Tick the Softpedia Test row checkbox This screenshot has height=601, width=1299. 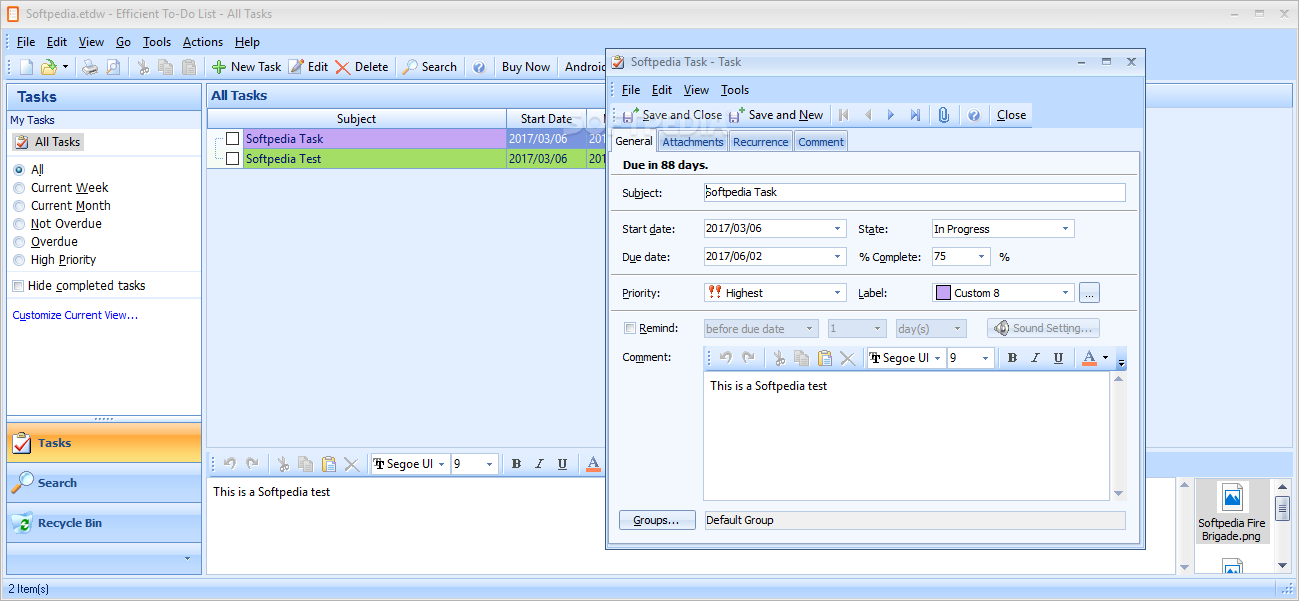233,158
